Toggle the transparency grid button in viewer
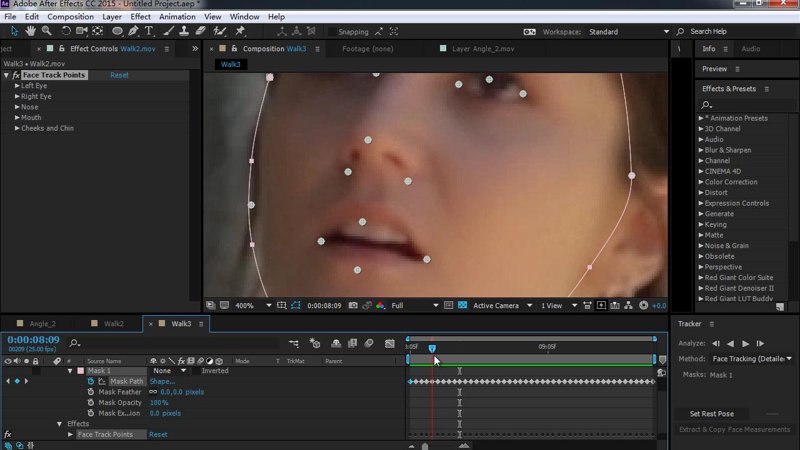This screenshot has height=450, width=800. pos(462,305)
